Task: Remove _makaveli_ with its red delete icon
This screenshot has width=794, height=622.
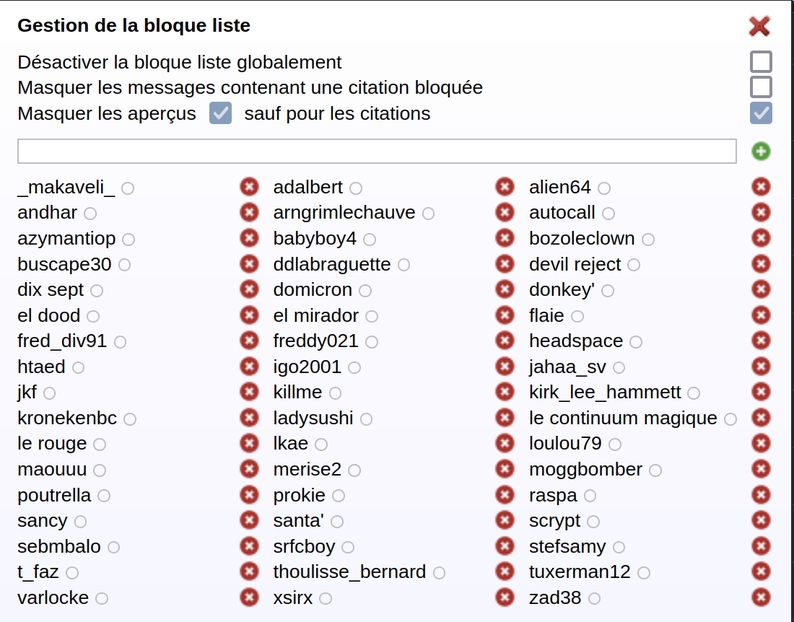Action: [x=249, y=187]
